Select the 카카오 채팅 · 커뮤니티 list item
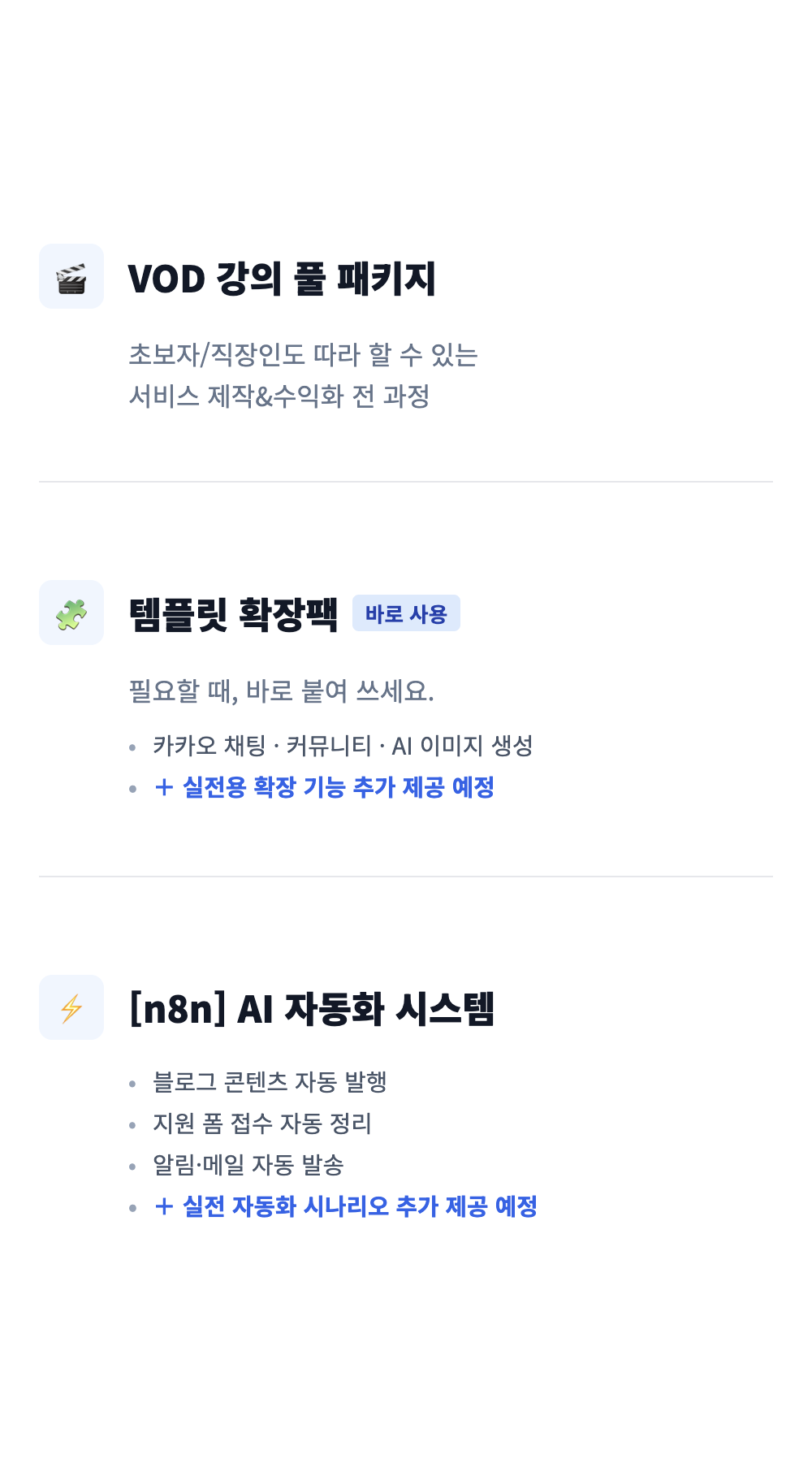 pyautogui.click(x=343, y=746)
